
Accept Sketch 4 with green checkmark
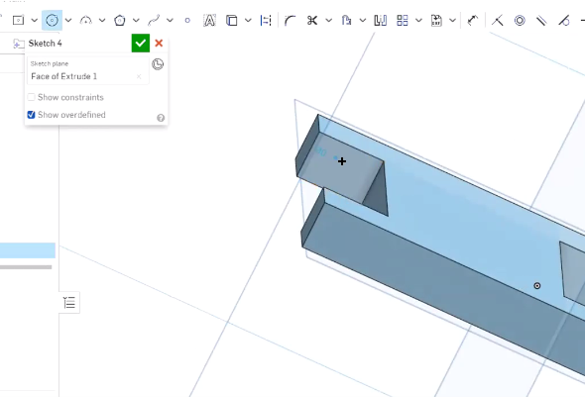click(x=141, y=43)
